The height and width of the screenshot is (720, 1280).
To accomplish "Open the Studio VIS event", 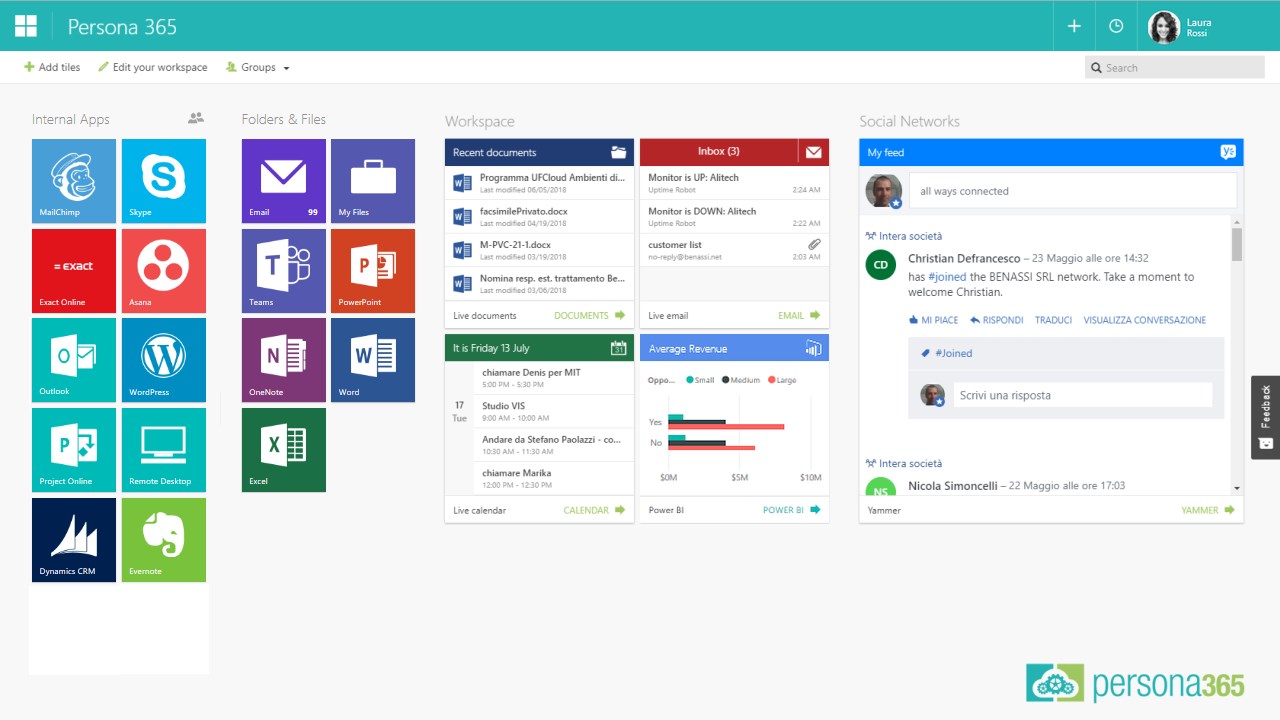I will pos(554,411).
